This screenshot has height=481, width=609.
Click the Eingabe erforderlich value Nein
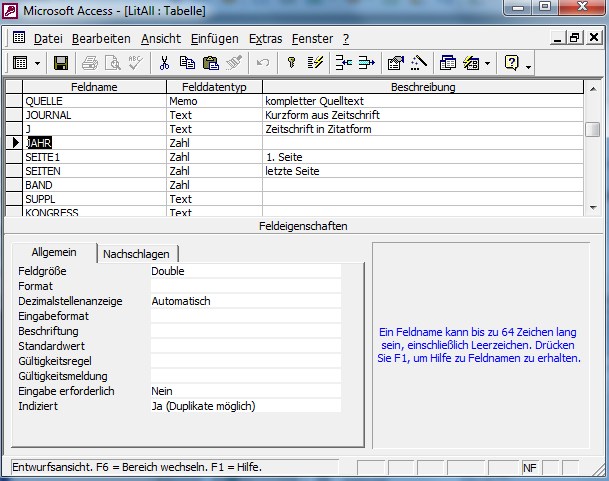pyautogui.click(x=246, y=391)
